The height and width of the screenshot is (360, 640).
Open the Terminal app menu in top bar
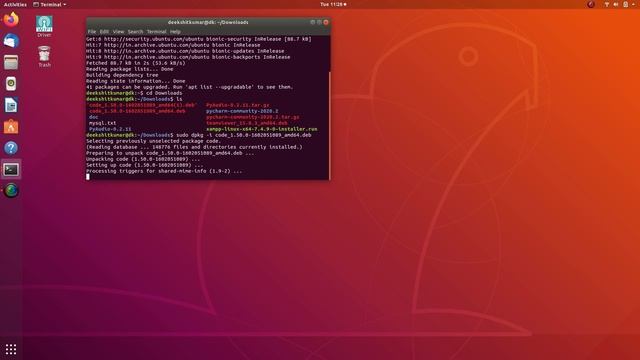pyautogui.click(x=49, y=4)
